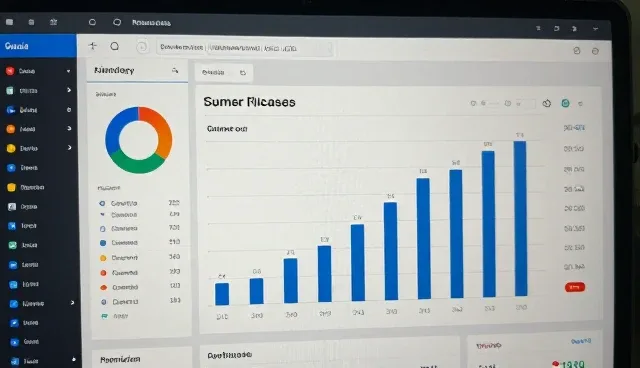Screen dimensions: 640x368
Task: Click the leftmost square icon in dark top bar
Action: click(9, 22)
